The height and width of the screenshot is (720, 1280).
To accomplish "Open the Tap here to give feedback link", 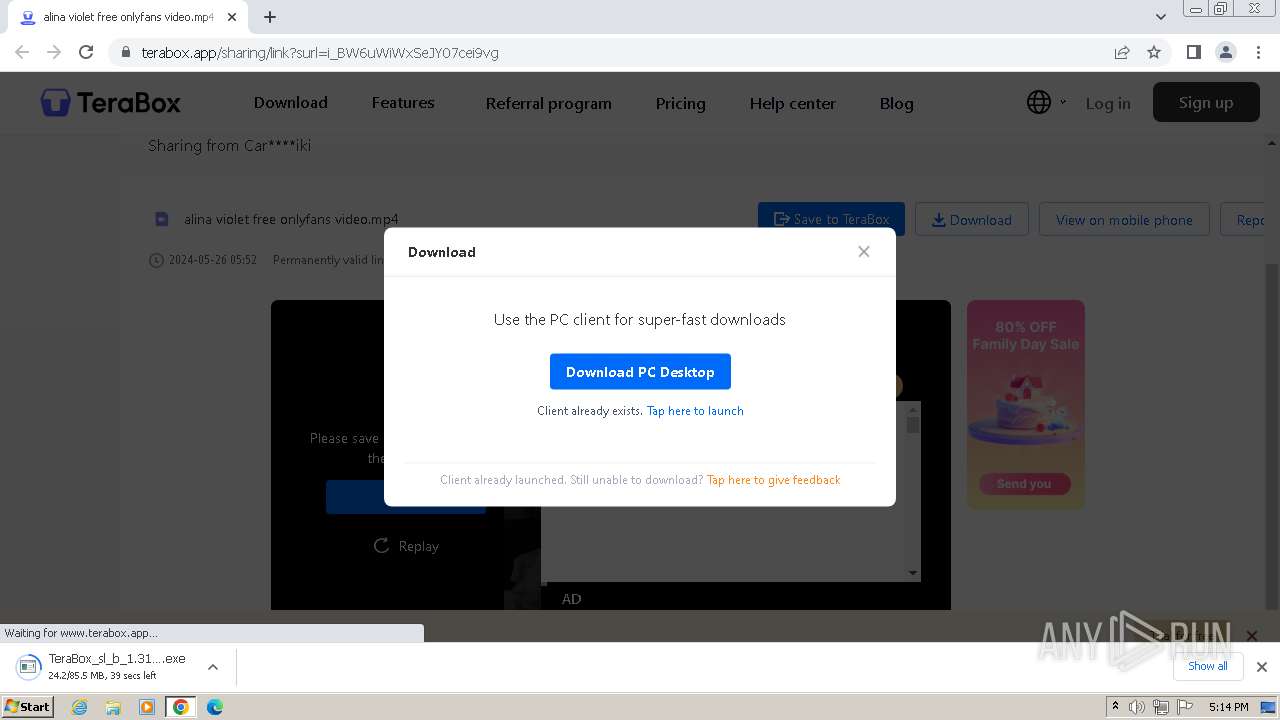I will (773, 480).
